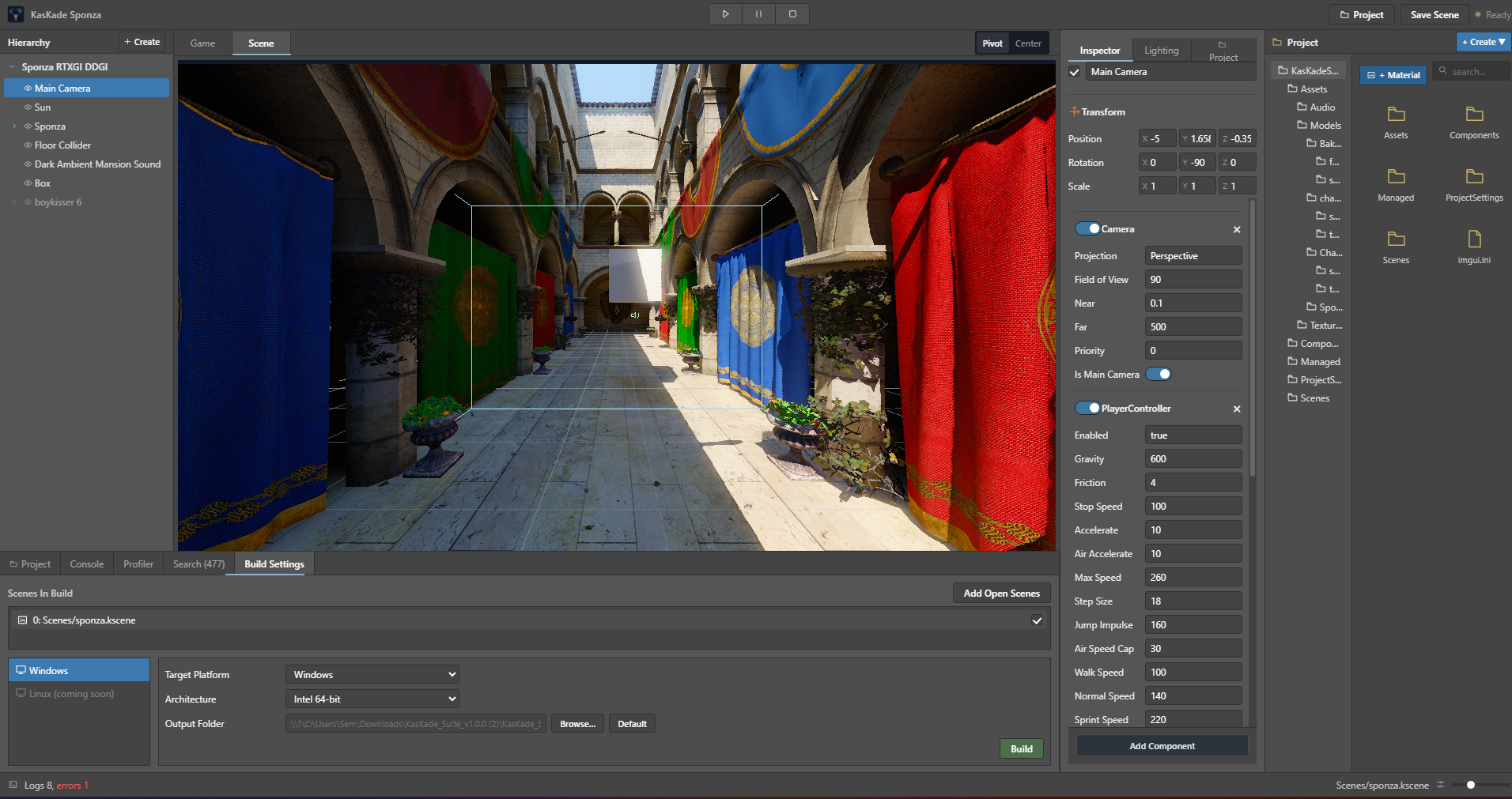The image size is (1512, 799).
Task: Toggle visibility eye of Floor Collider
Action: coord(28,145)
